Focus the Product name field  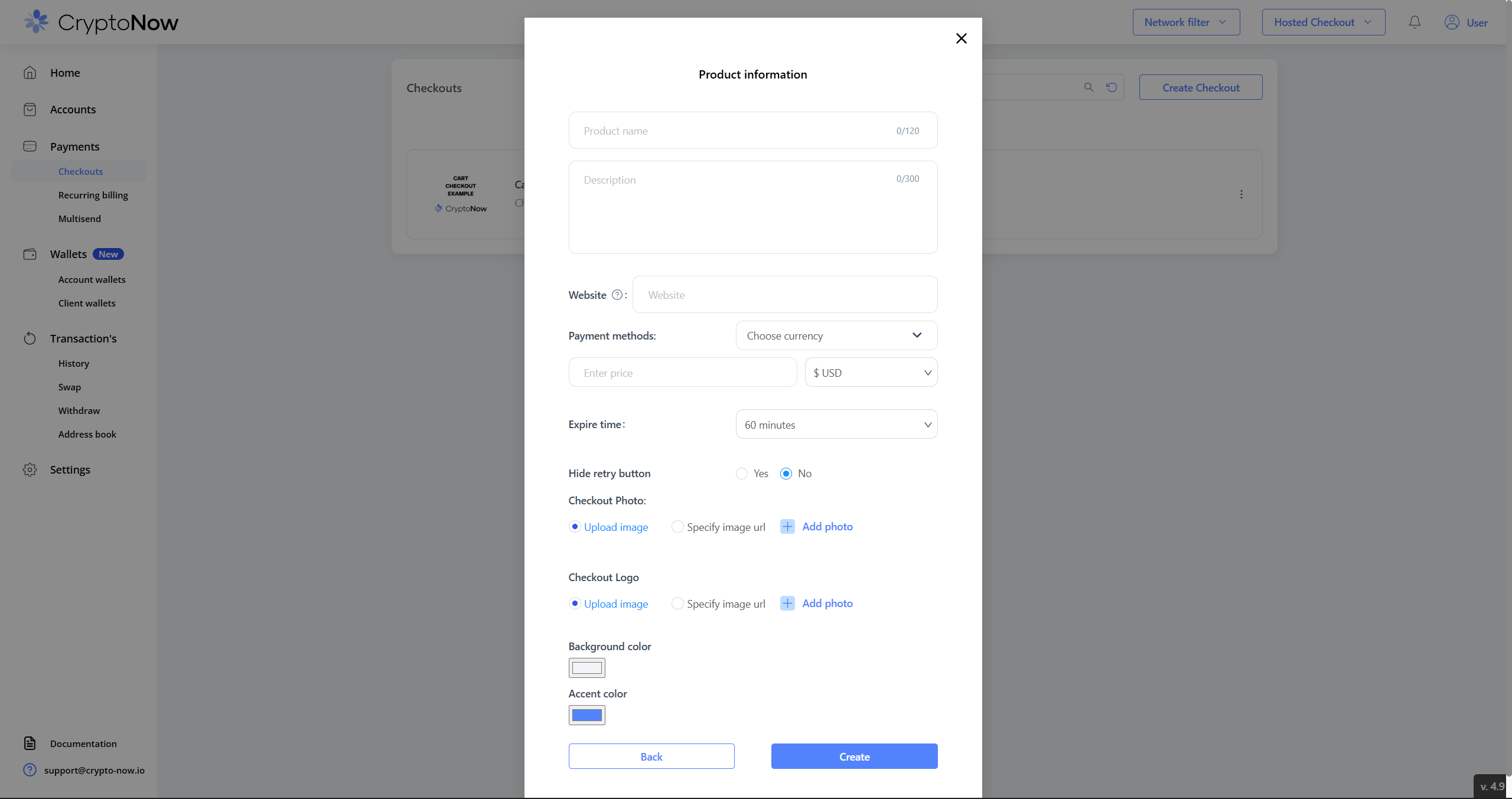point(753,131)
